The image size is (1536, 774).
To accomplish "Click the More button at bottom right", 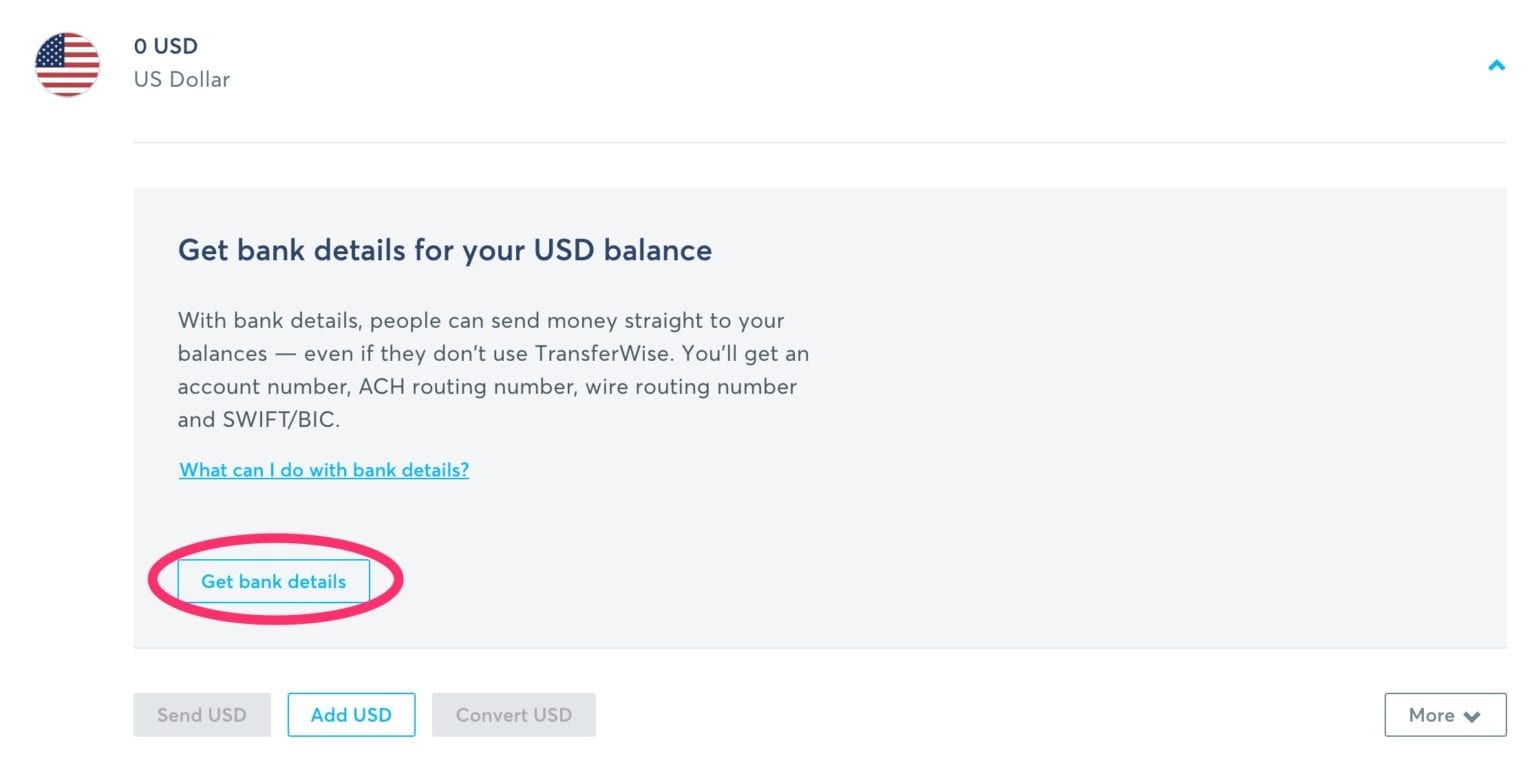I will pos(1444,714).
